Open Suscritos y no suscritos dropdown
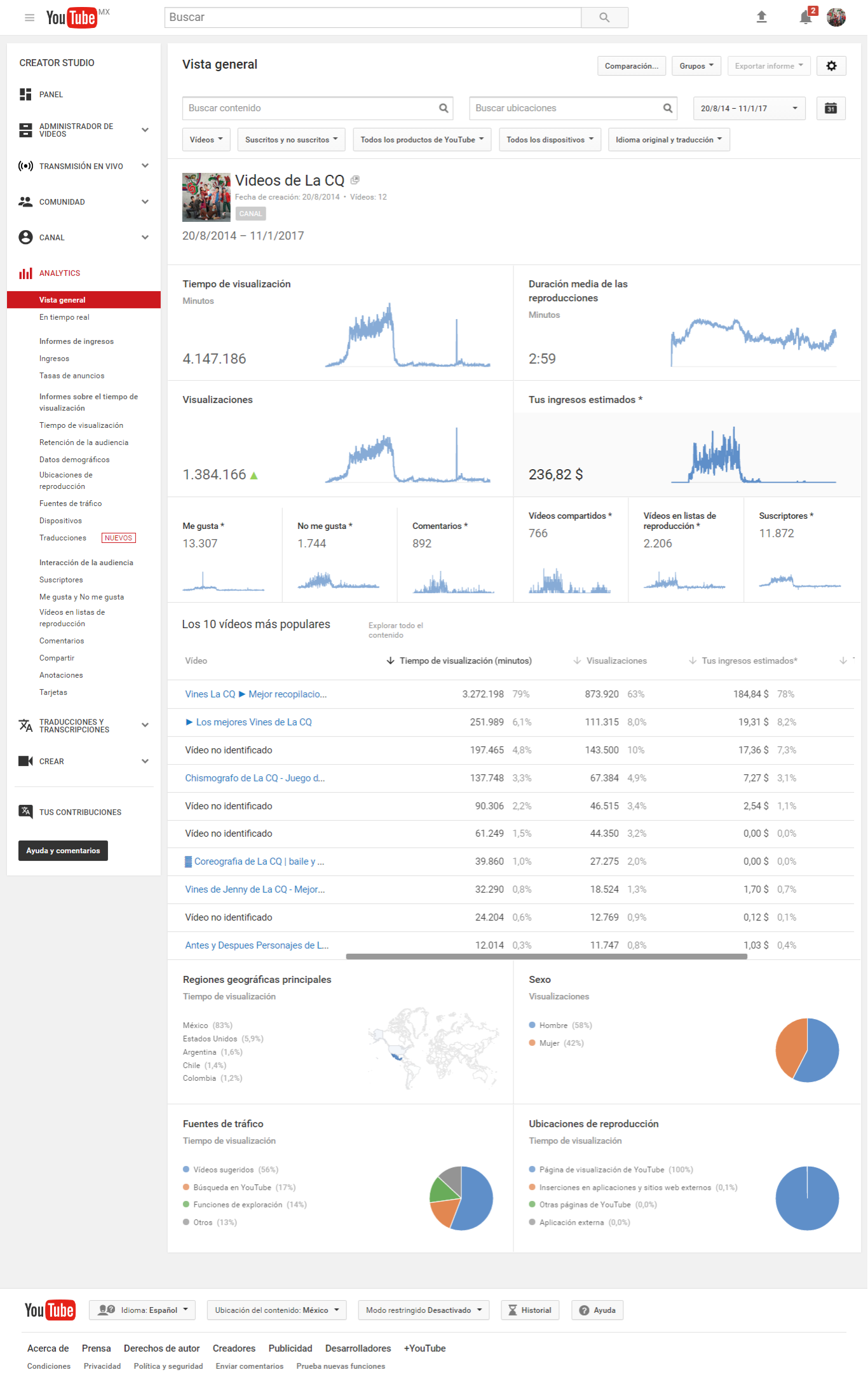868x1393 pixels. pos(291,140)
